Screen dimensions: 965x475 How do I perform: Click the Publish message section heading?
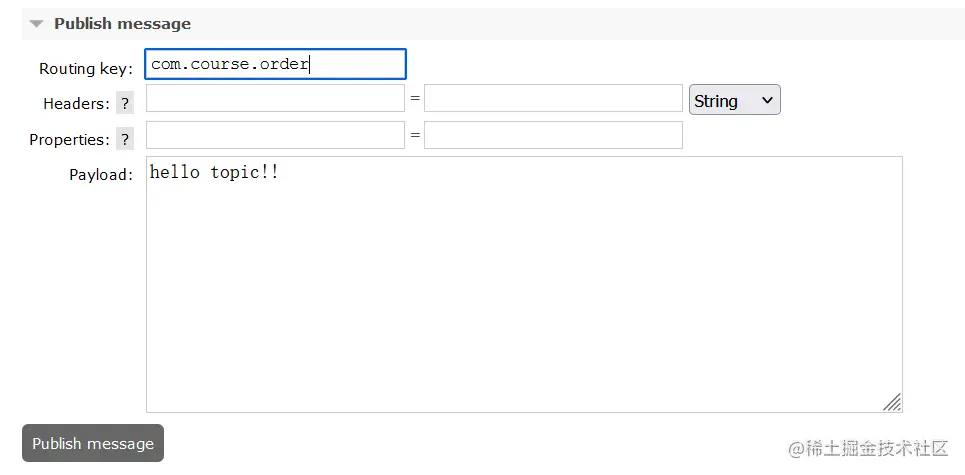[x=122, y=23]
